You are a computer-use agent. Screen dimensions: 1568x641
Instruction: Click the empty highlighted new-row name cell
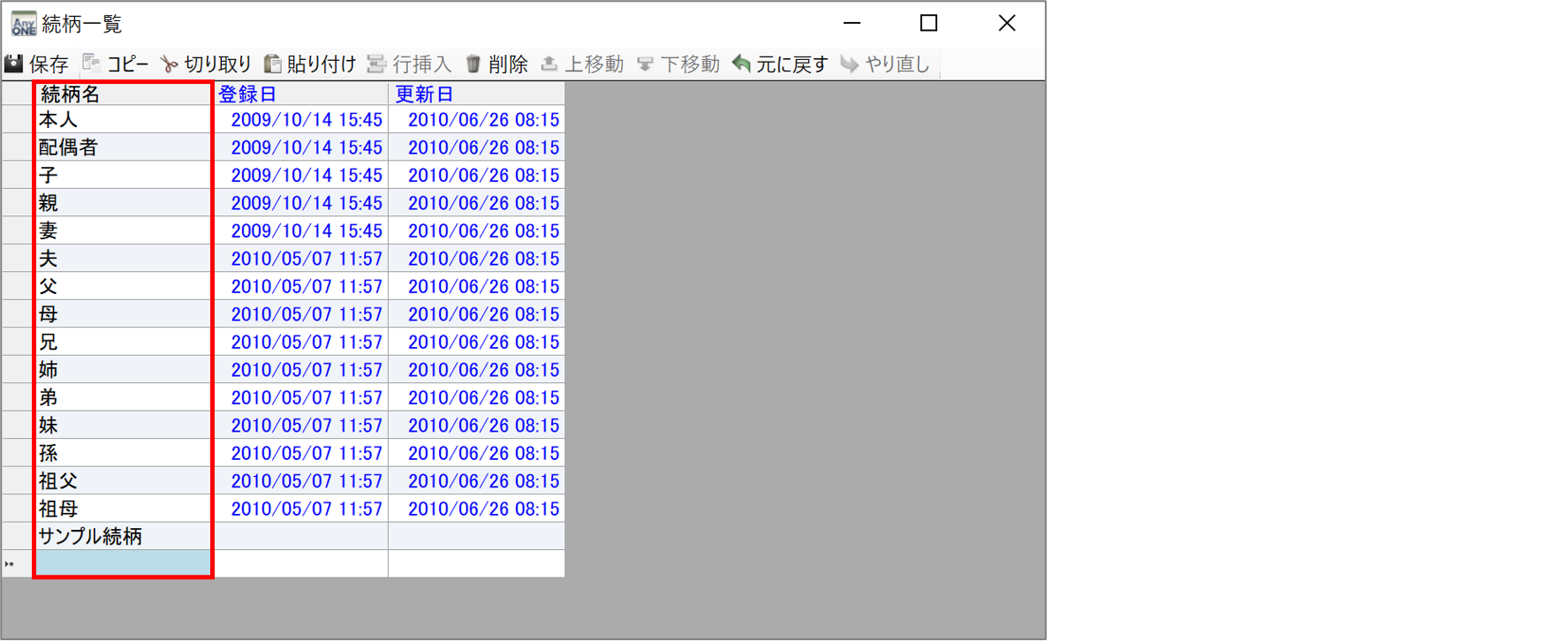point(123,563)
